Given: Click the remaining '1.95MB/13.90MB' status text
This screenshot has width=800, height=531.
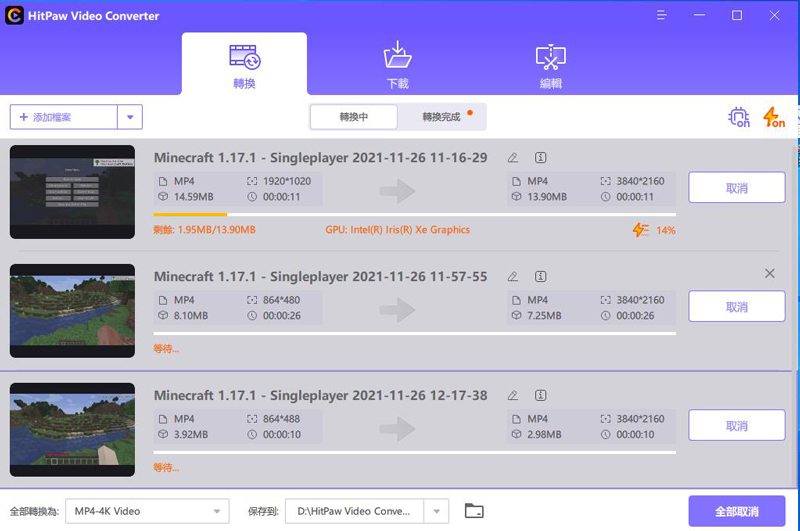Looking at the screenshot, I should (216, 230).
